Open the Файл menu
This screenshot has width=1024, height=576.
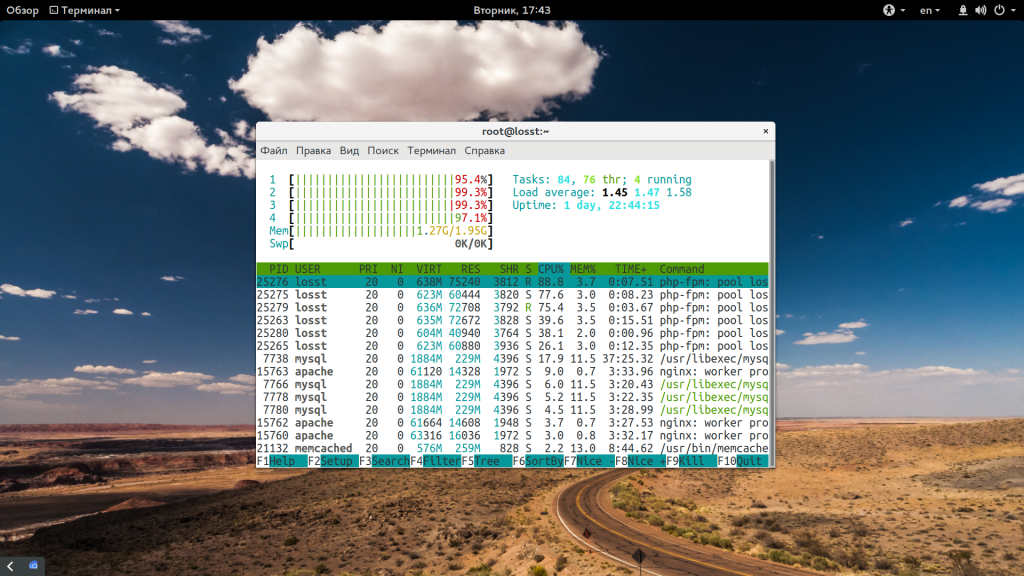point(273,151)
